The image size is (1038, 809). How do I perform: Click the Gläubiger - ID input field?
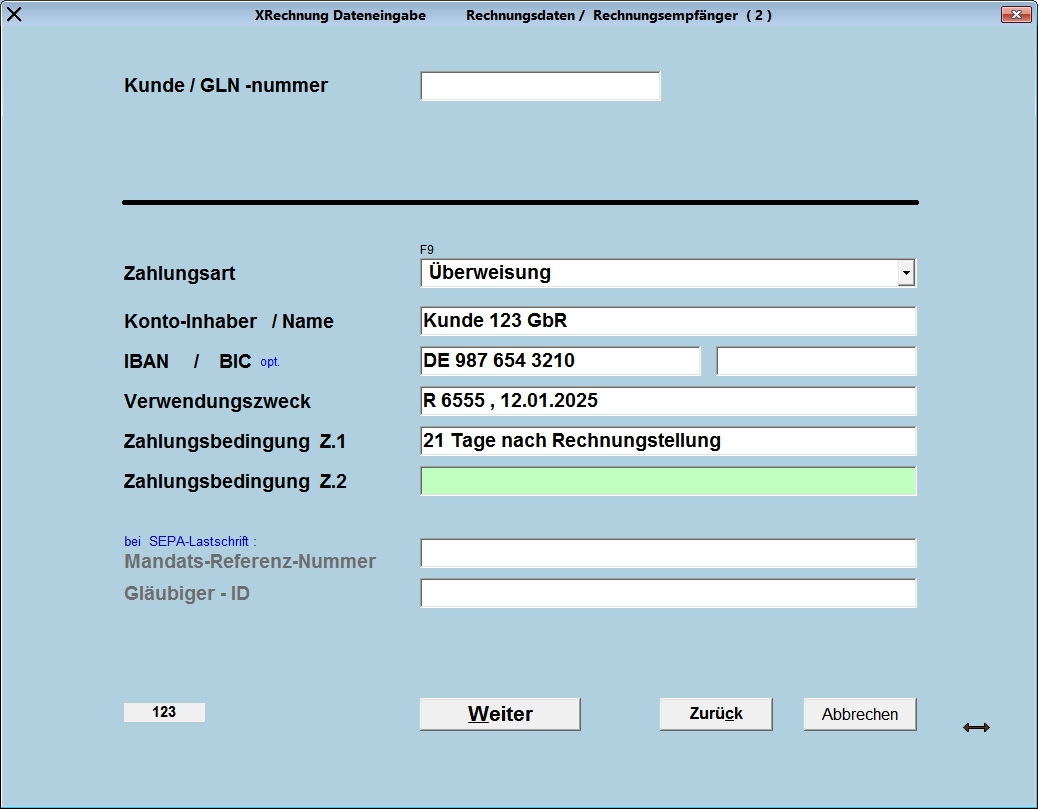pos(667,593)
